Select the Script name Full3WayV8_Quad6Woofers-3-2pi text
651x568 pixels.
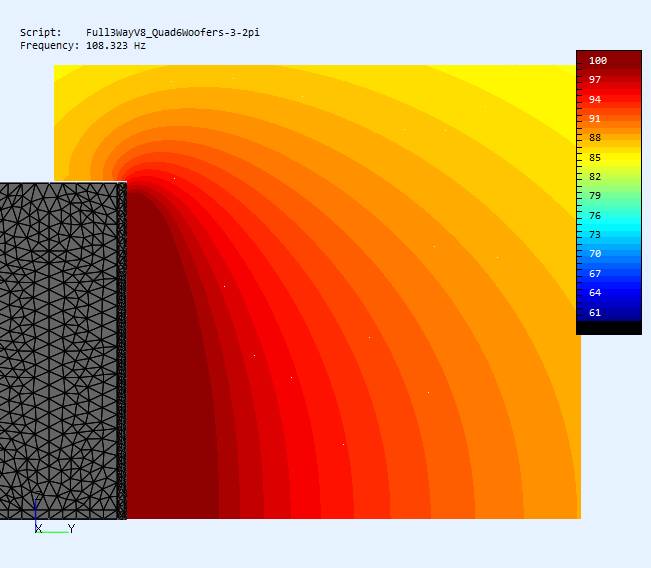click(173, 32)
